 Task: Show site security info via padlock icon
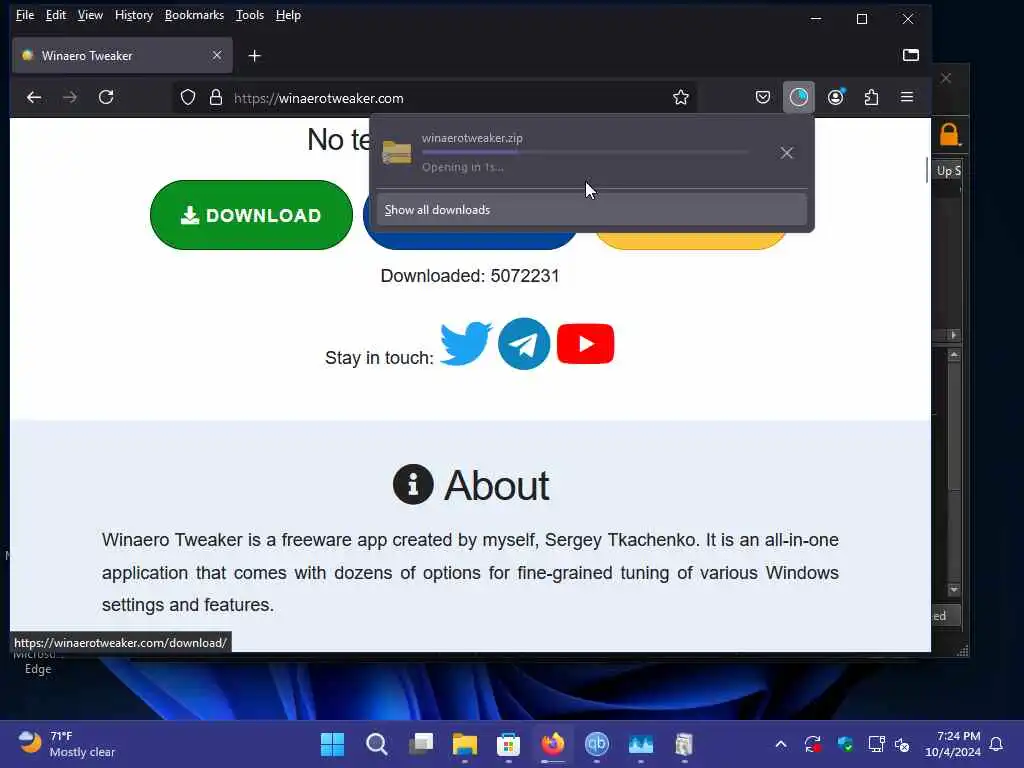(x=216, y=98)
